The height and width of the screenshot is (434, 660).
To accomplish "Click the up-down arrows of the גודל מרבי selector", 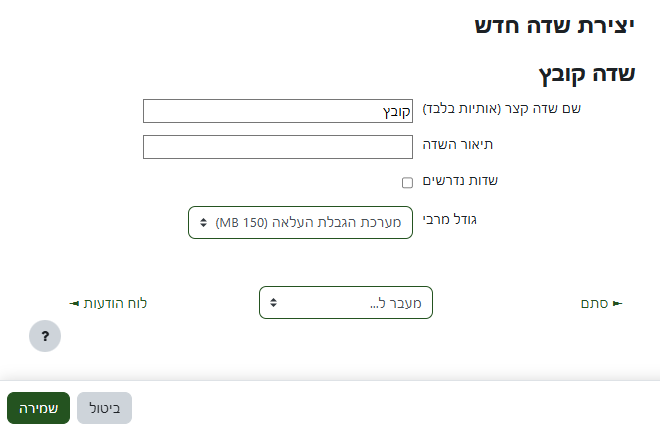I will coord(203,223).
